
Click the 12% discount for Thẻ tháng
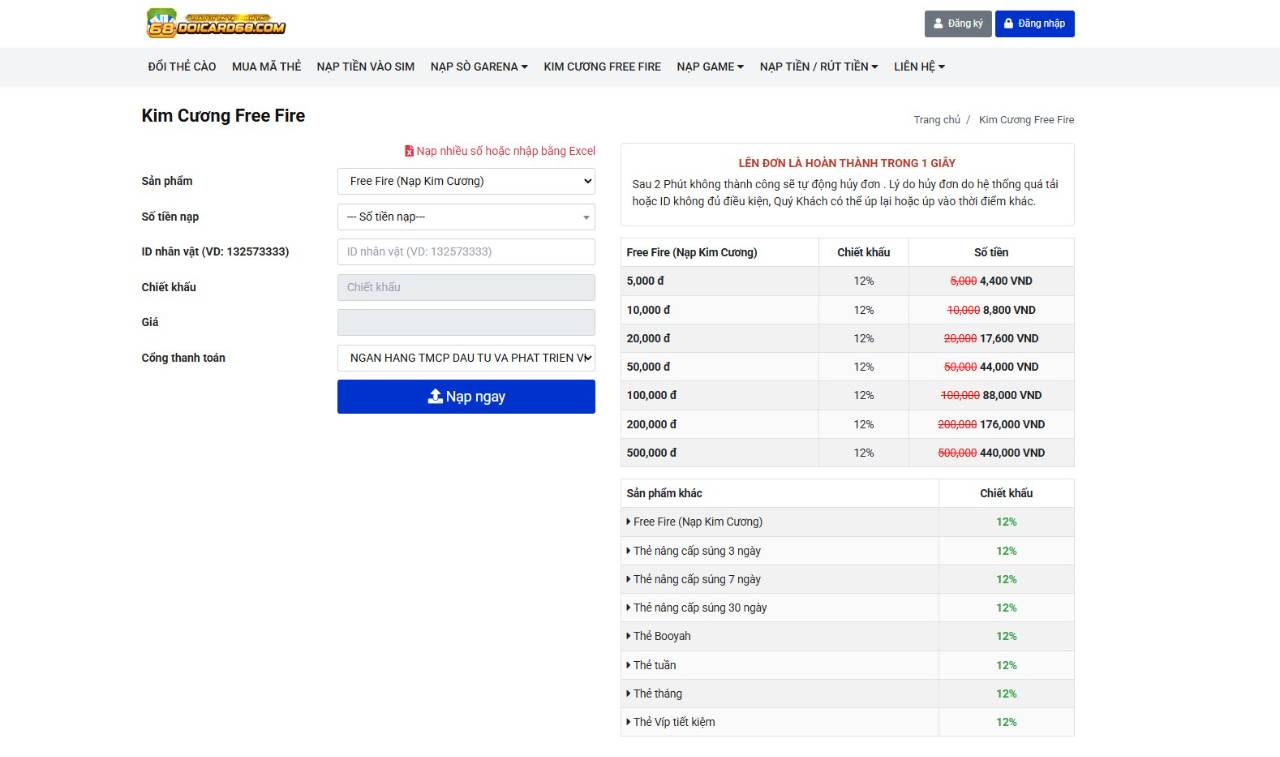(x=1006, y=694)
